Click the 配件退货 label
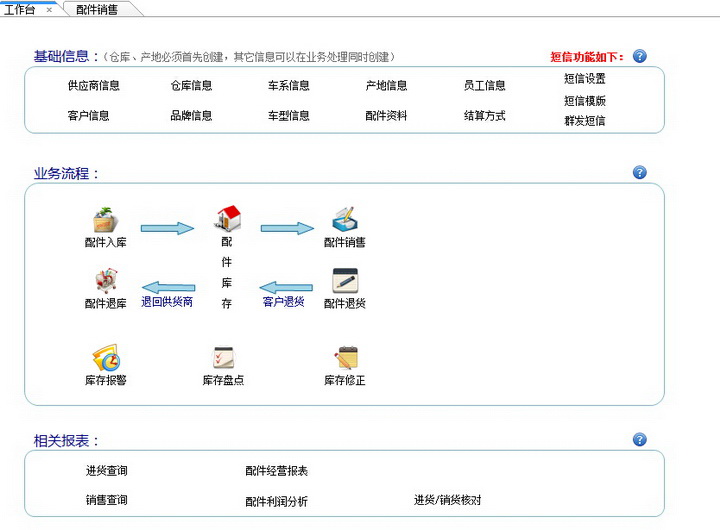Screen dimensions: 720x530 coord(345,303)
